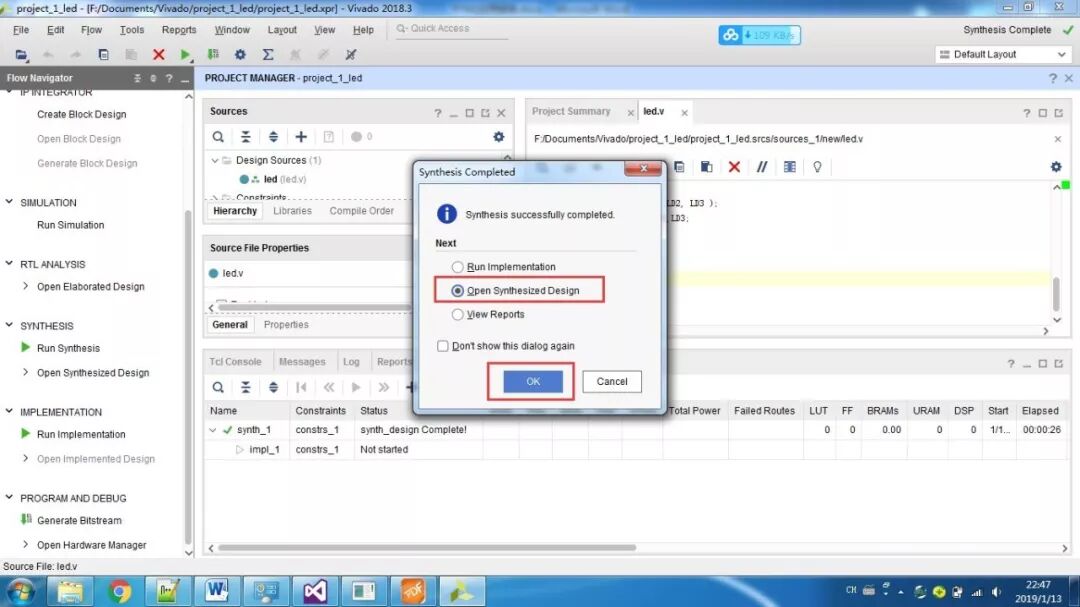1080x607 pixels.
Task: Collapse PROGRAM AND DEBUG section
Action: click(x=9, y=497)
